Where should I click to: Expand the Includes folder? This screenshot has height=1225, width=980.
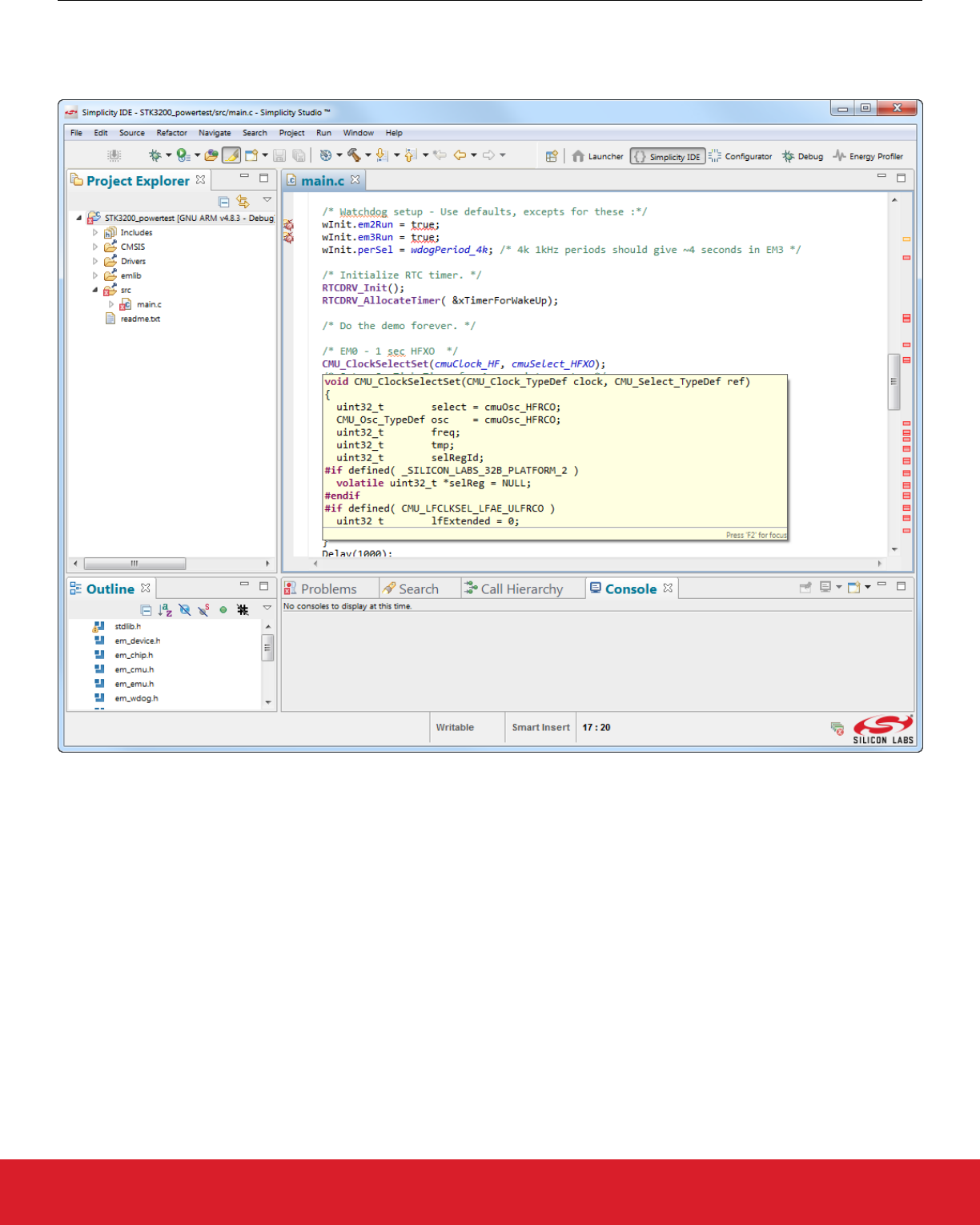(x=95, y=232)
